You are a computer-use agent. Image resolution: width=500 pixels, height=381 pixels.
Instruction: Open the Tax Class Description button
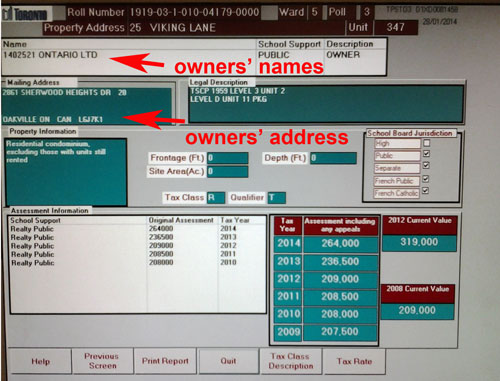click(291, 361)
